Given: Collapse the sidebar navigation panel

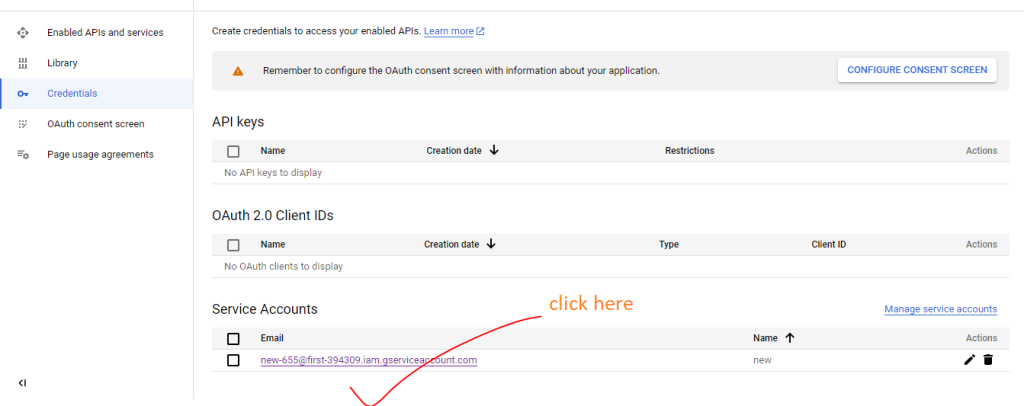Looking at the screenshot, I should (22, 383).
